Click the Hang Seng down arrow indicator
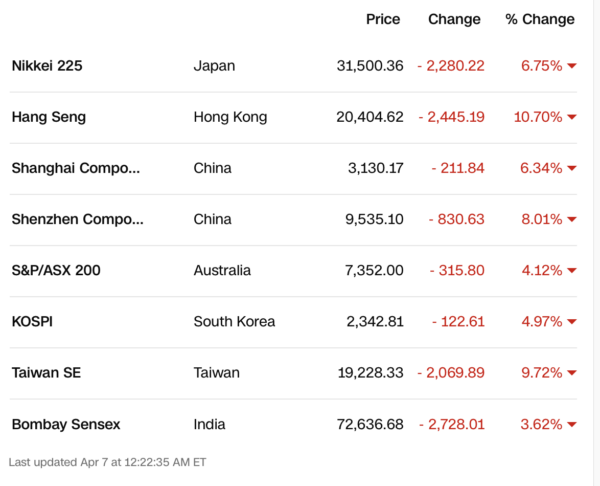Image resolution: width=600 pixels, height=486 pixels. pyautogui.click(x=572, y=118)
